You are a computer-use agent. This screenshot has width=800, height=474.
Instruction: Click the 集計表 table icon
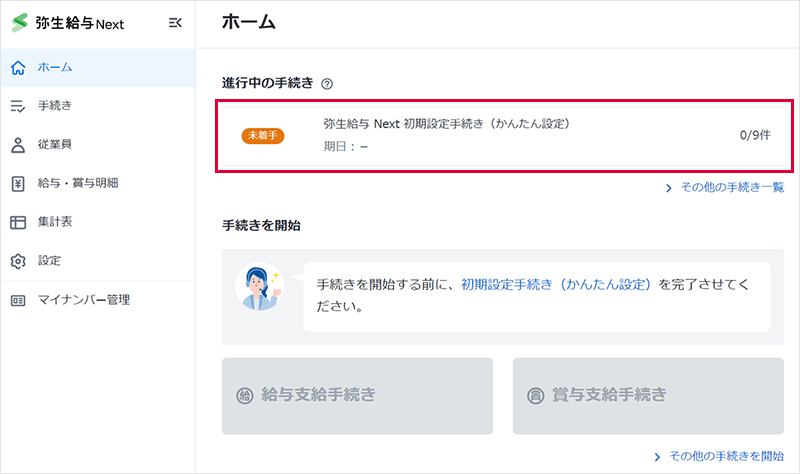(x=18, y=222)
